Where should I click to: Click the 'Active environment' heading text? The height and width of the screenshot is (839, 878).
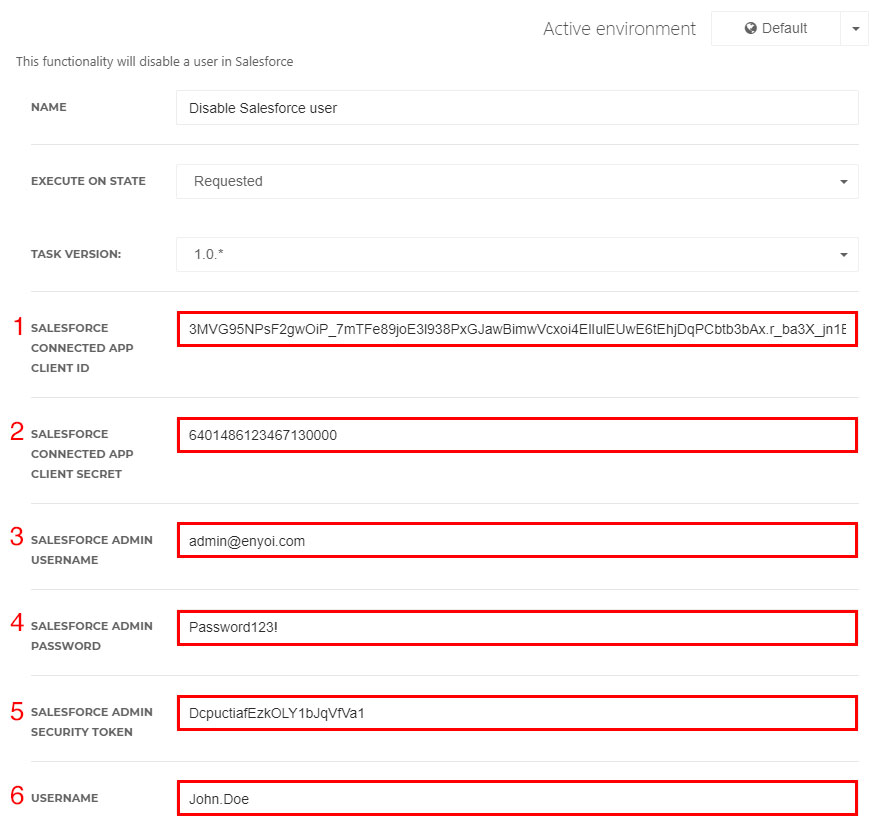click(x=619, y=29)
